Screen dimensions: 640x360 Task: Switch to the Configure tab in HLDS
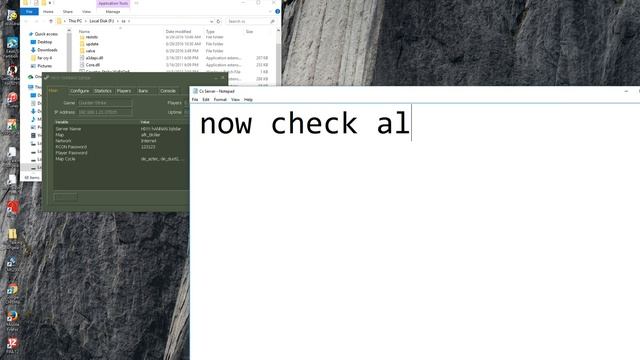click(80, 91)
